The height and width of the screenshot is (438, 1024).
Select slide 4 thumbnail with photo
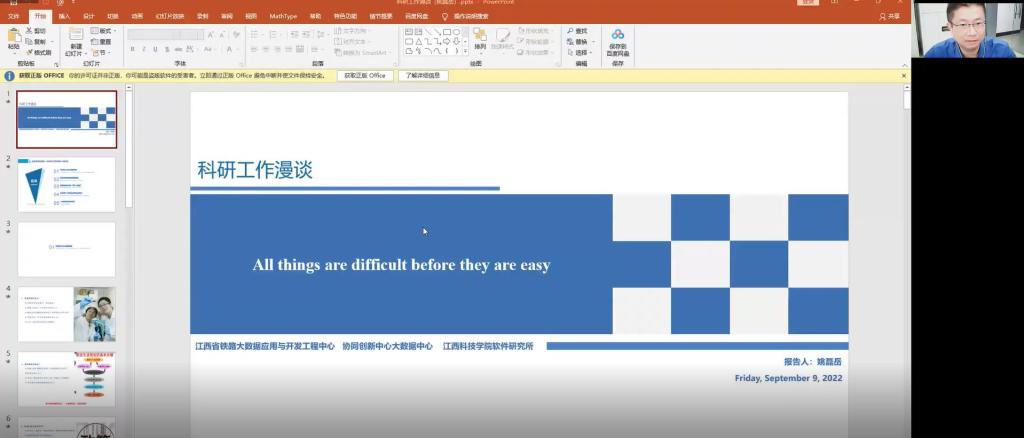click(x=67, y=313)
